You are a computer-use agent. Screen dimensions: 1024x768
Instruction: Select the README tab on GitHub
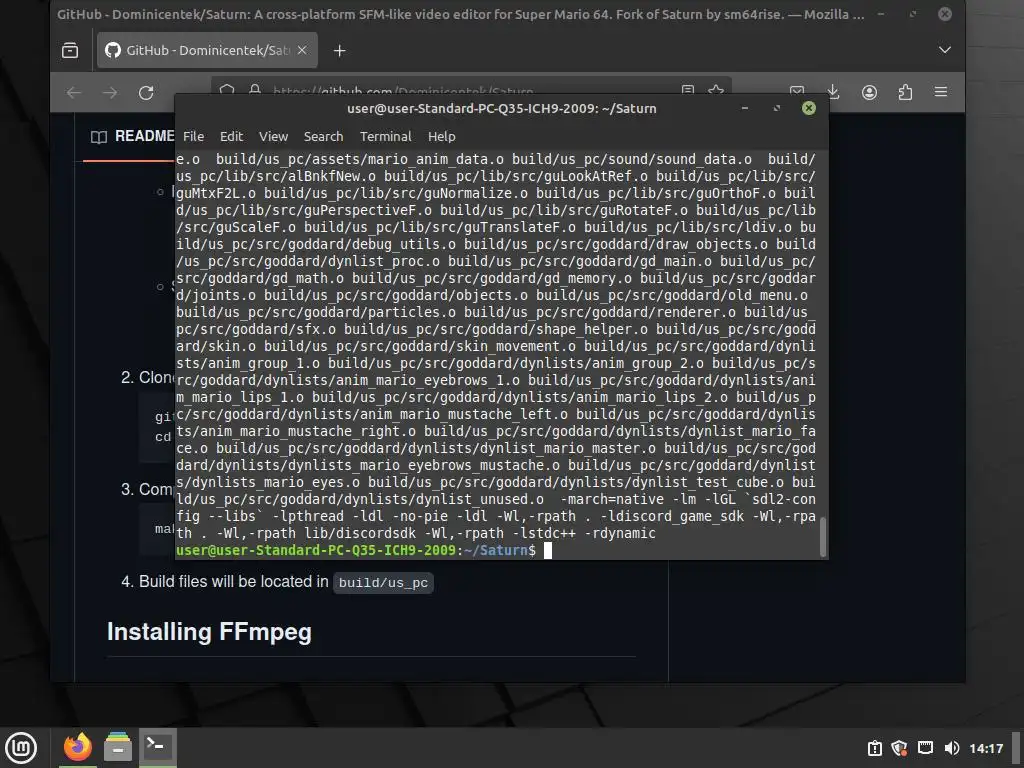(x=133, y=136)
